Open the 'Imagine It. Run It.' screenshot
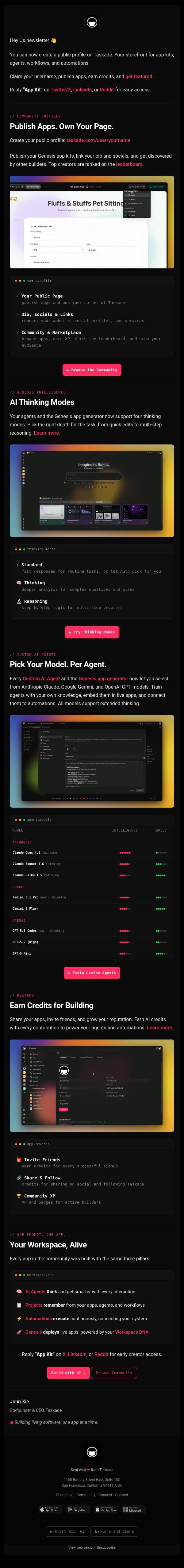The width and height of the screenshot is (184, 1568). click(92, 490)
